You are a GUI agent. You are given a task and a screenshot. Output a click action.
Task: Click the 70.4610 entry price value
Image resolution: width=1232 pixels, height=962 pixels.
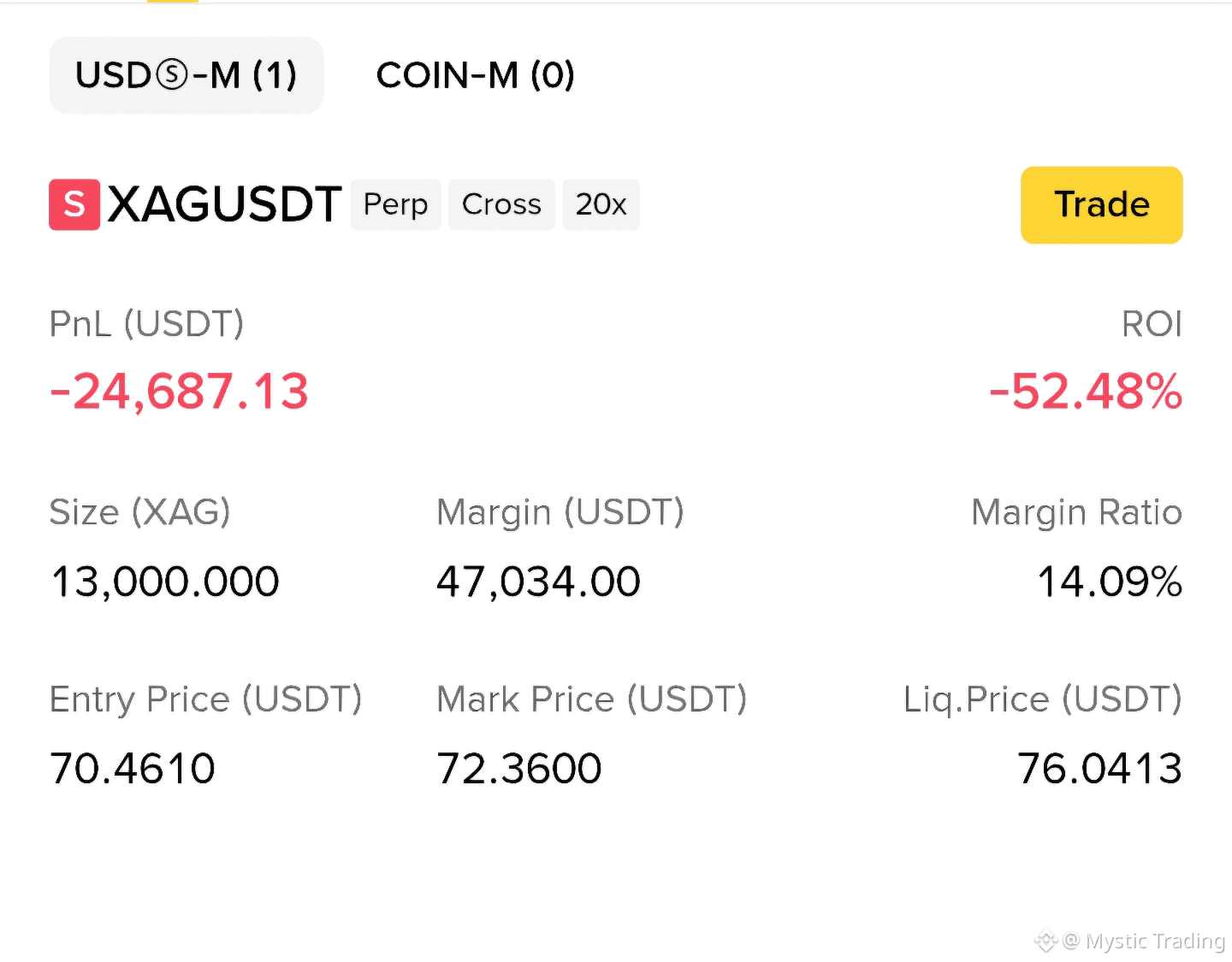(x=133, y=768)
